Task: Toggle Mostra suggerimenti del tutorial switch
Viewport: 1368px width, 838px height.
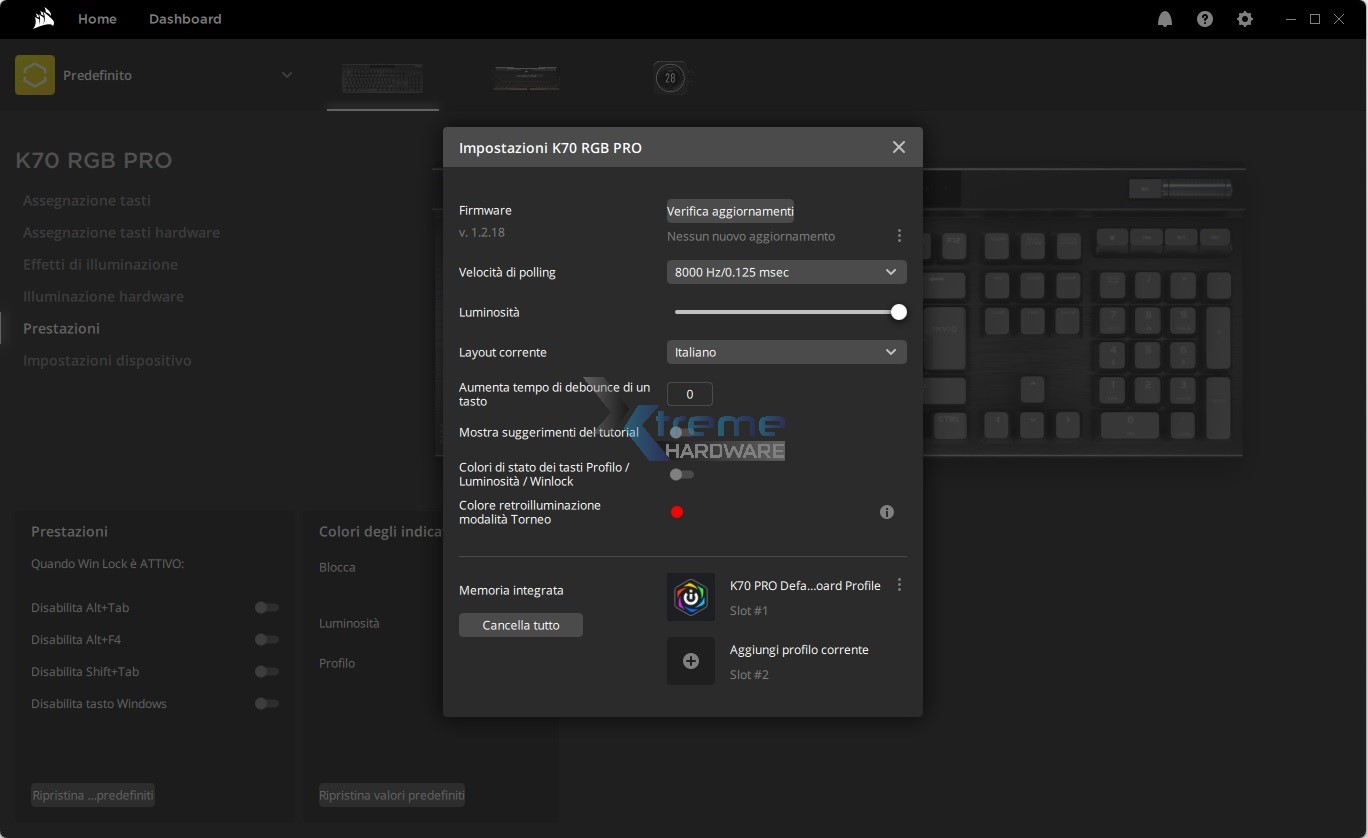Action: click(681, 433)
